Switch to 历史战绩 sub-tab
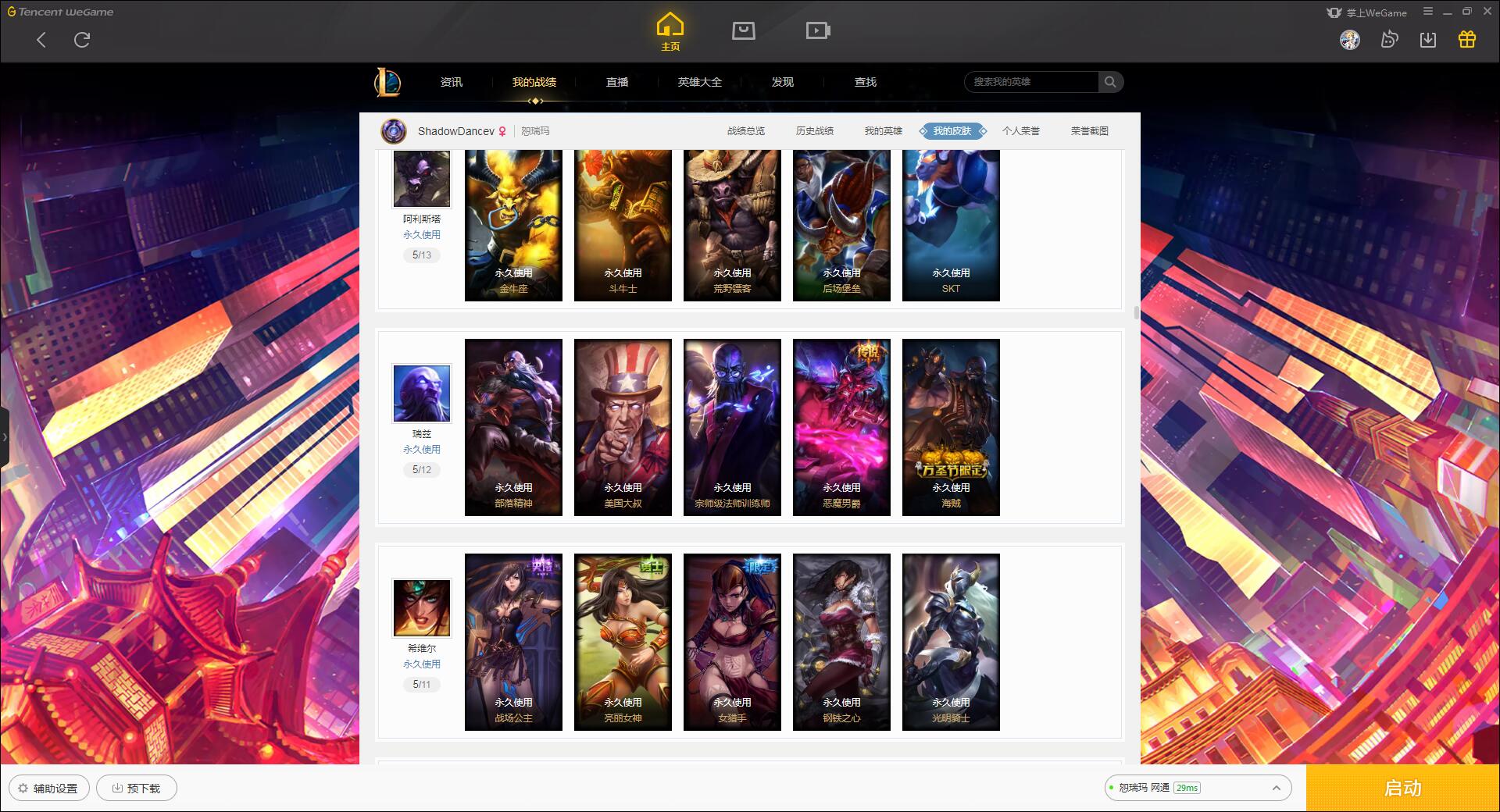The width and height of the screenshot is (1500, 812). pyautogui.click(x=815, y=131)
